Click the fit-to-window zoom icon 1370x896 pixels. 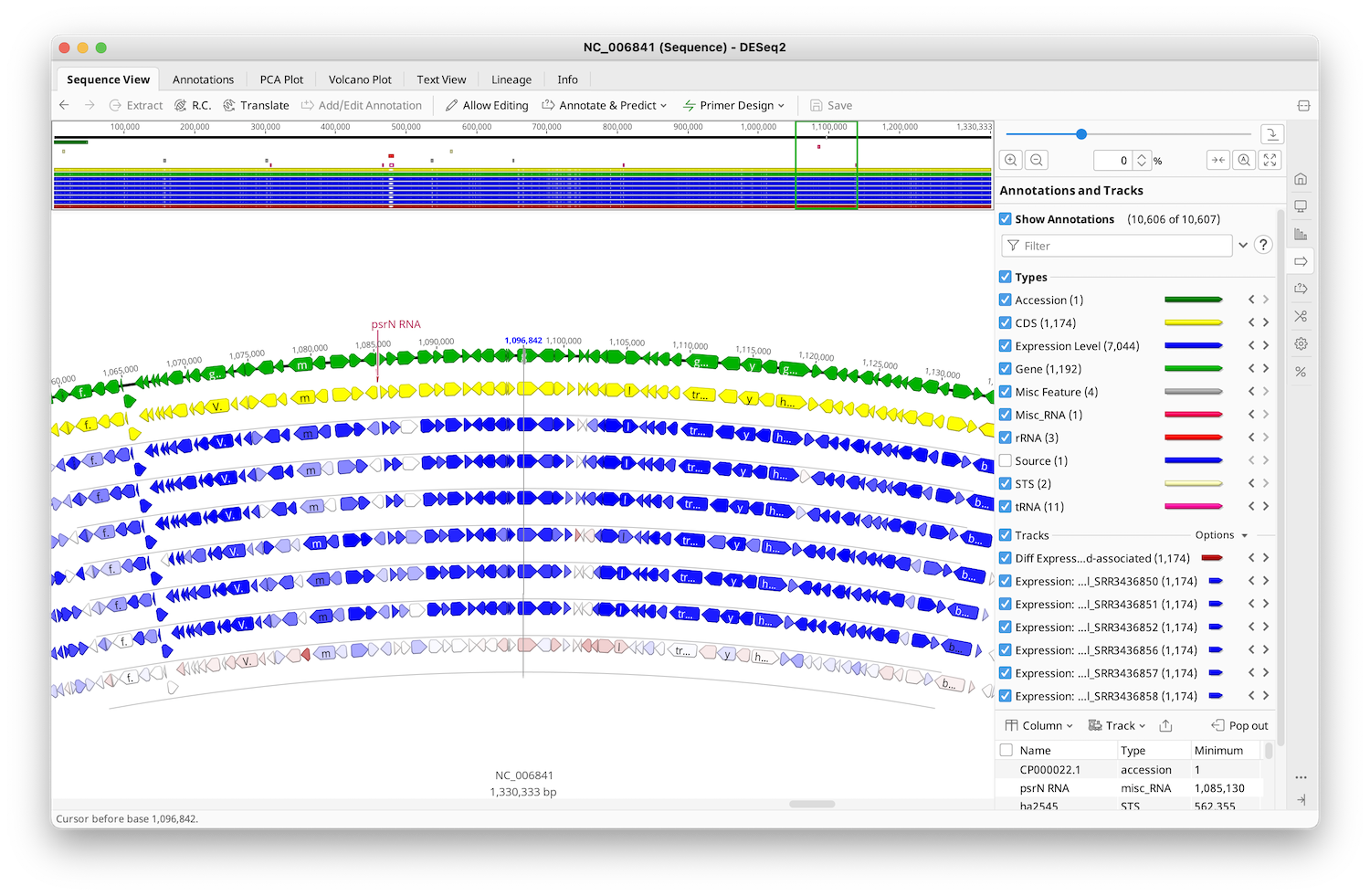(1270, 160)
